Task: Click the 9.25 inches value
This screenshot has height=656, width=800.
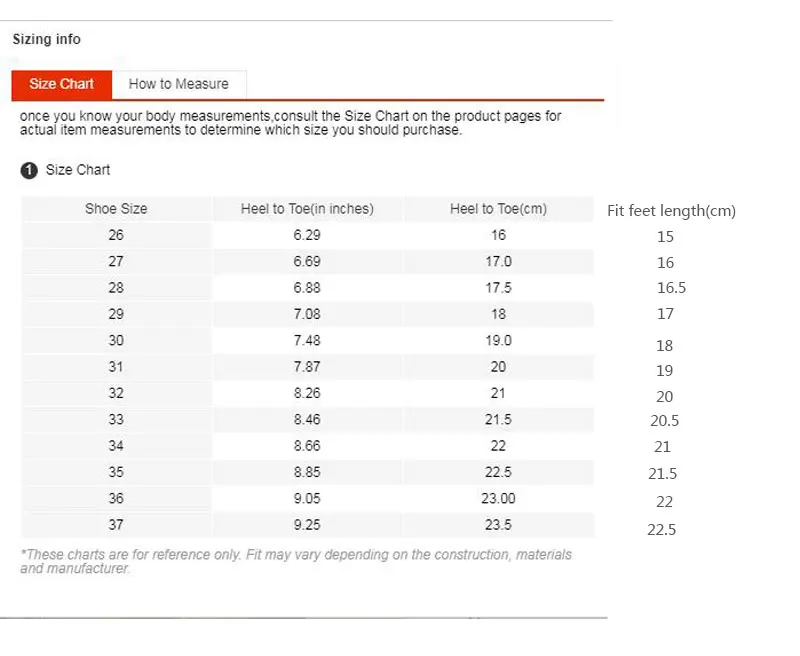Action: [x=307, y=524]
